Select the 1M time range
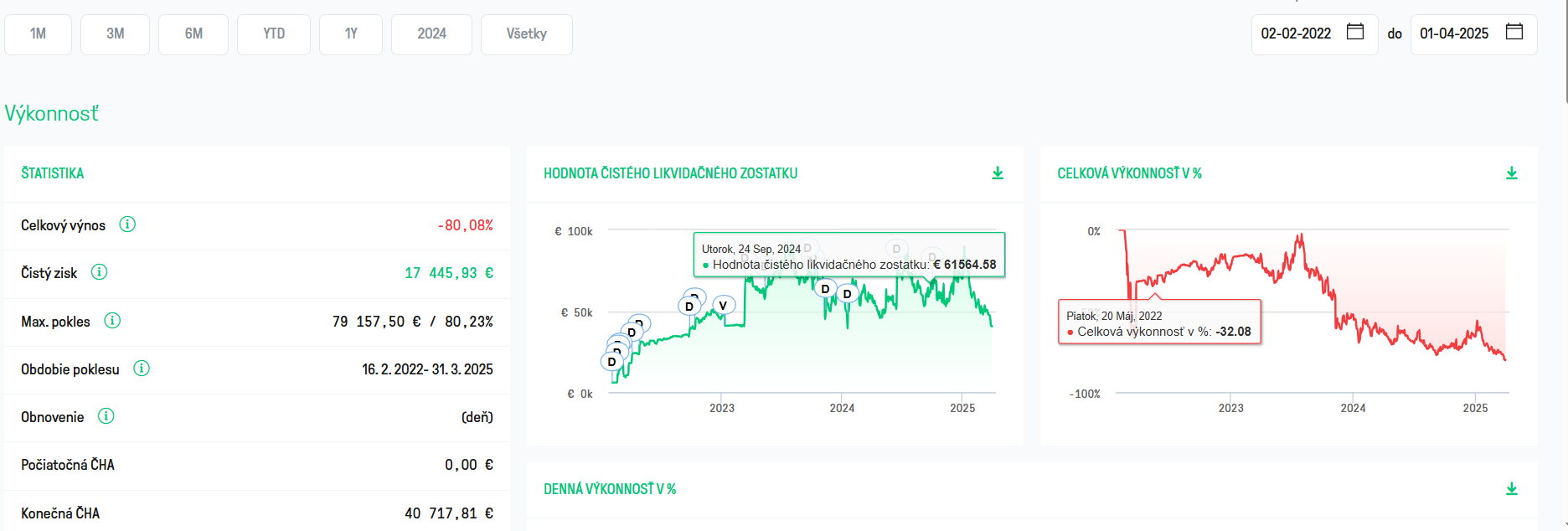 pyautogui.click(x=39, y=34)
